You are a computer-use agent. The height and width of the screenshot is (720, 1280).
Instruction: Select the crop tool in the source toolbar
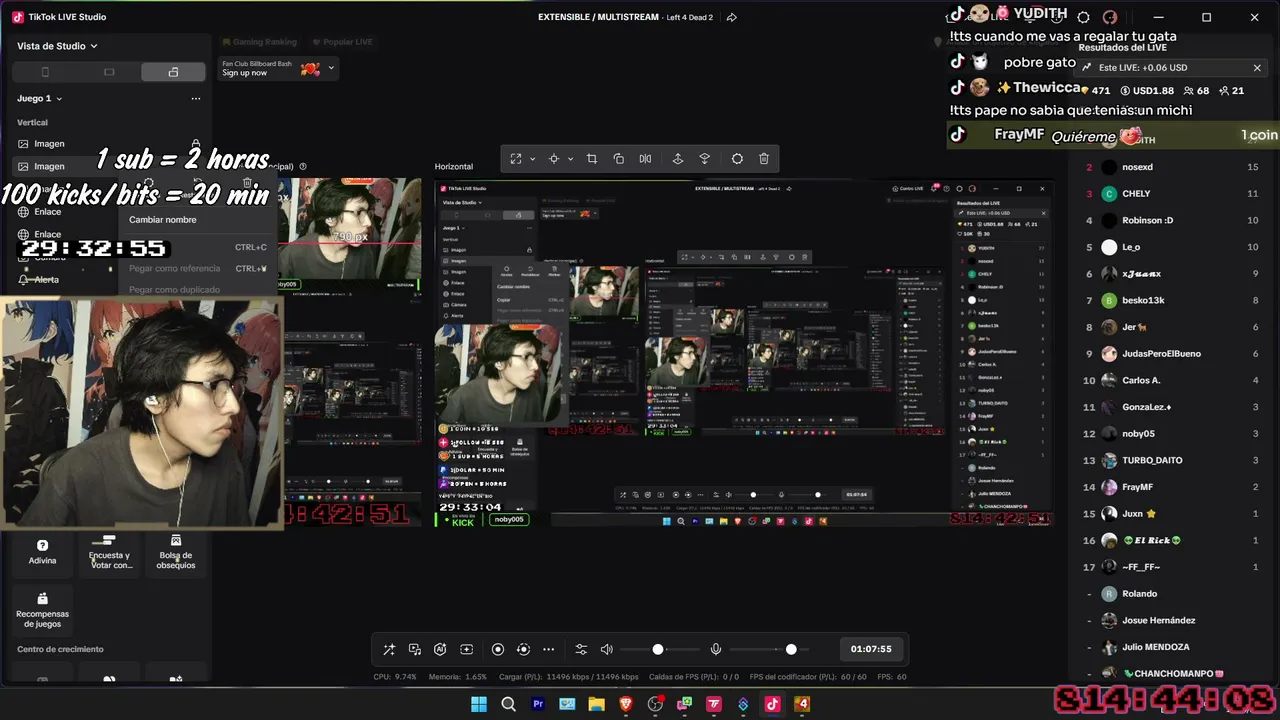(x=592, y=159)
